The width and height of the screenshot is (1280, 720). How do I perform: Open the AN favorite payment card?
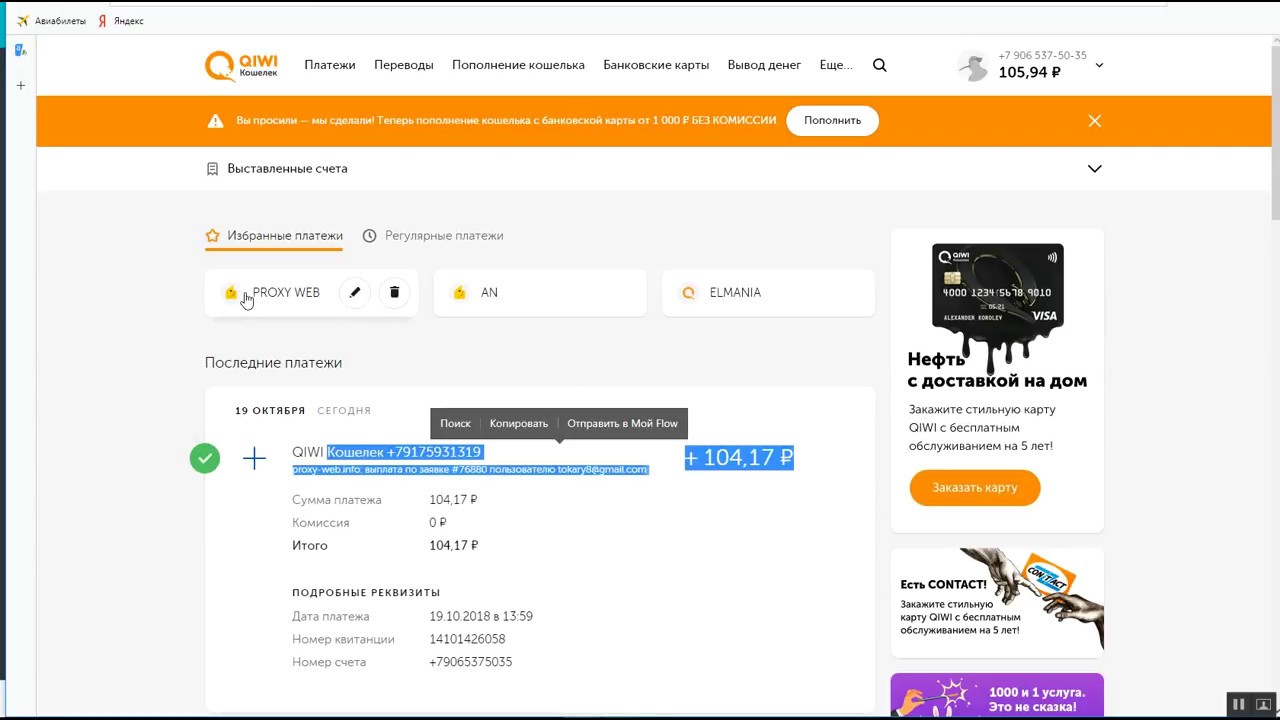(540, 292)
